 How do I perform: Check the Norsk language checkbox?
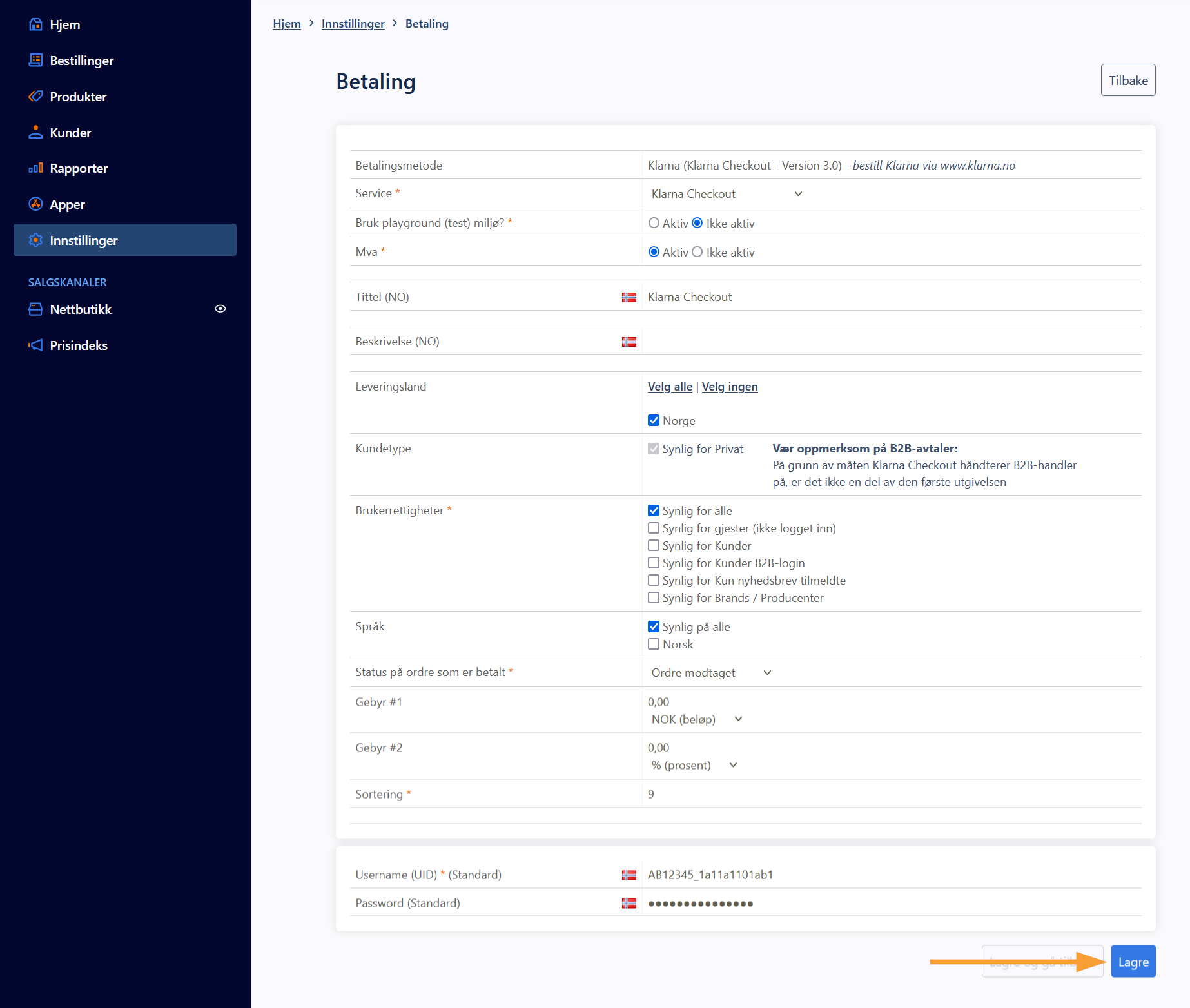click(x=654, y=644)
